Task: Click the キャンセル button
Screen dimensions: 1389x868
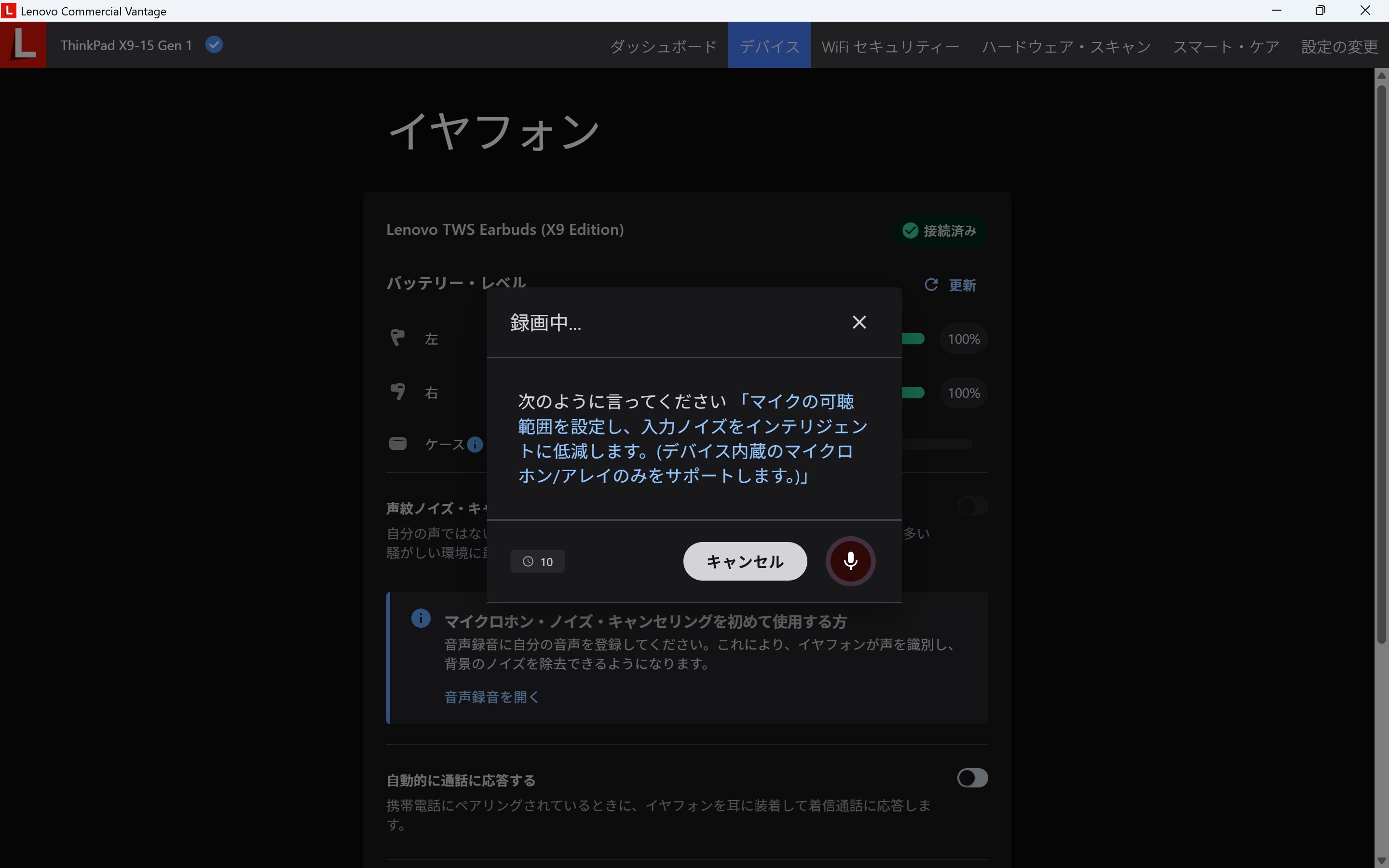Action: coord(745,561)
